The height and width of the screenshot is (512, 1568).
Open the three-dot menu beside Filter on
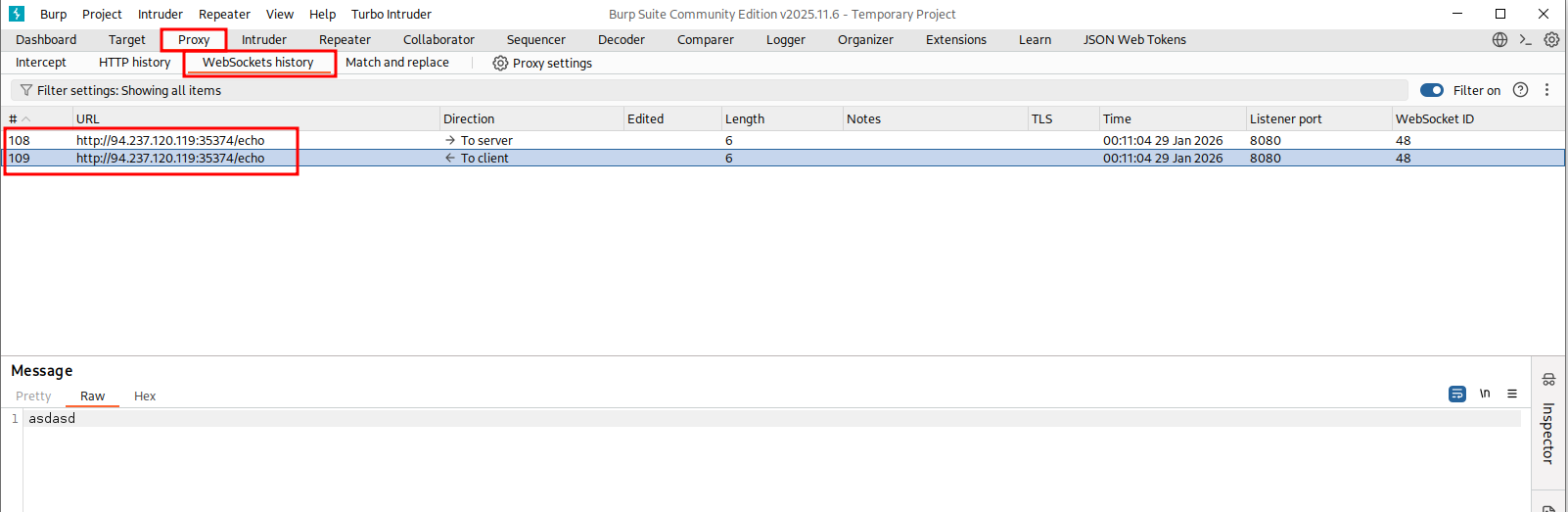point(1546,90)
